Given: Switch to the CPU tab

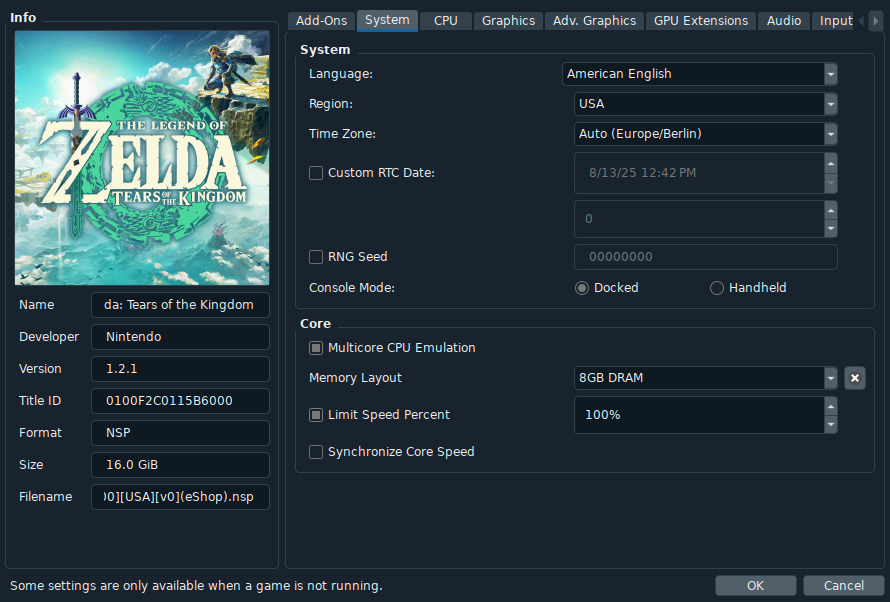Looking at the screenshot, I should 446,21.
